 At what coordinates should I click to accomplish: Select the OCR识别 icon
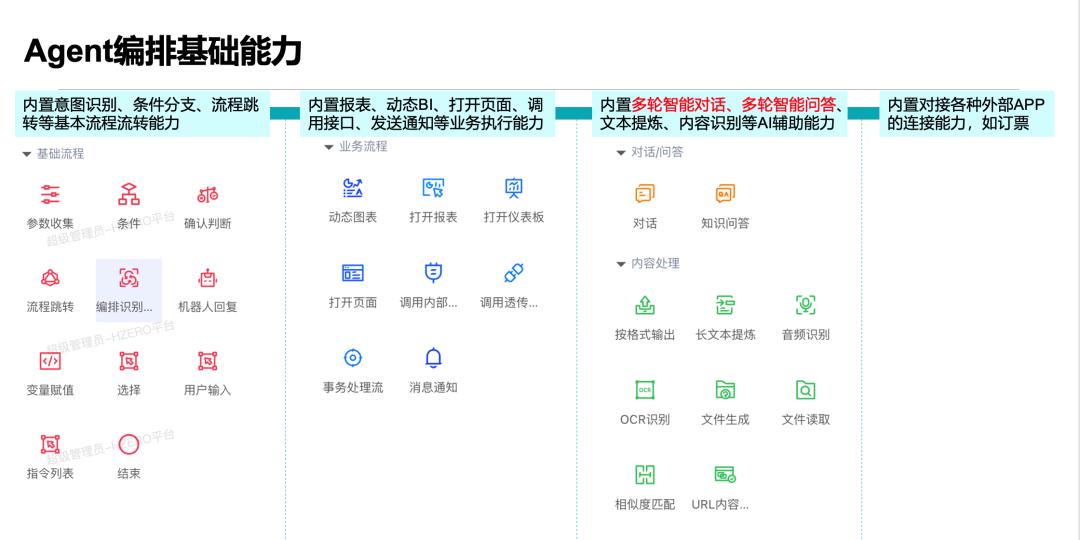tap(645, 390)
